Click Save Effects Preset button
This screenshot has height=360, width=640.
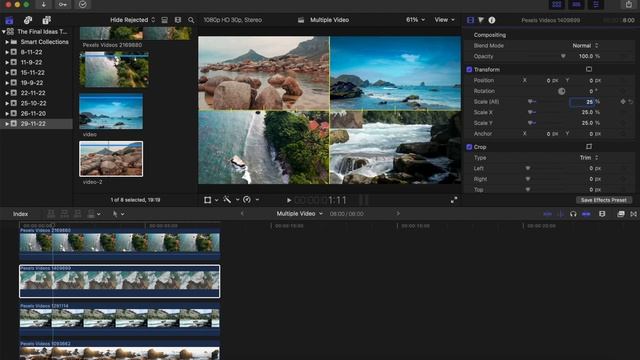click(604, 200)
